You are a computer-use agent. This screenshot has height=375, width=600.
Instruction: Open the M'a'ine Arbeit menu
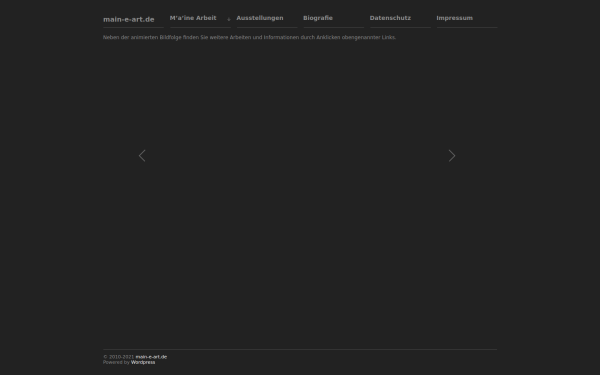click(193, 18)
